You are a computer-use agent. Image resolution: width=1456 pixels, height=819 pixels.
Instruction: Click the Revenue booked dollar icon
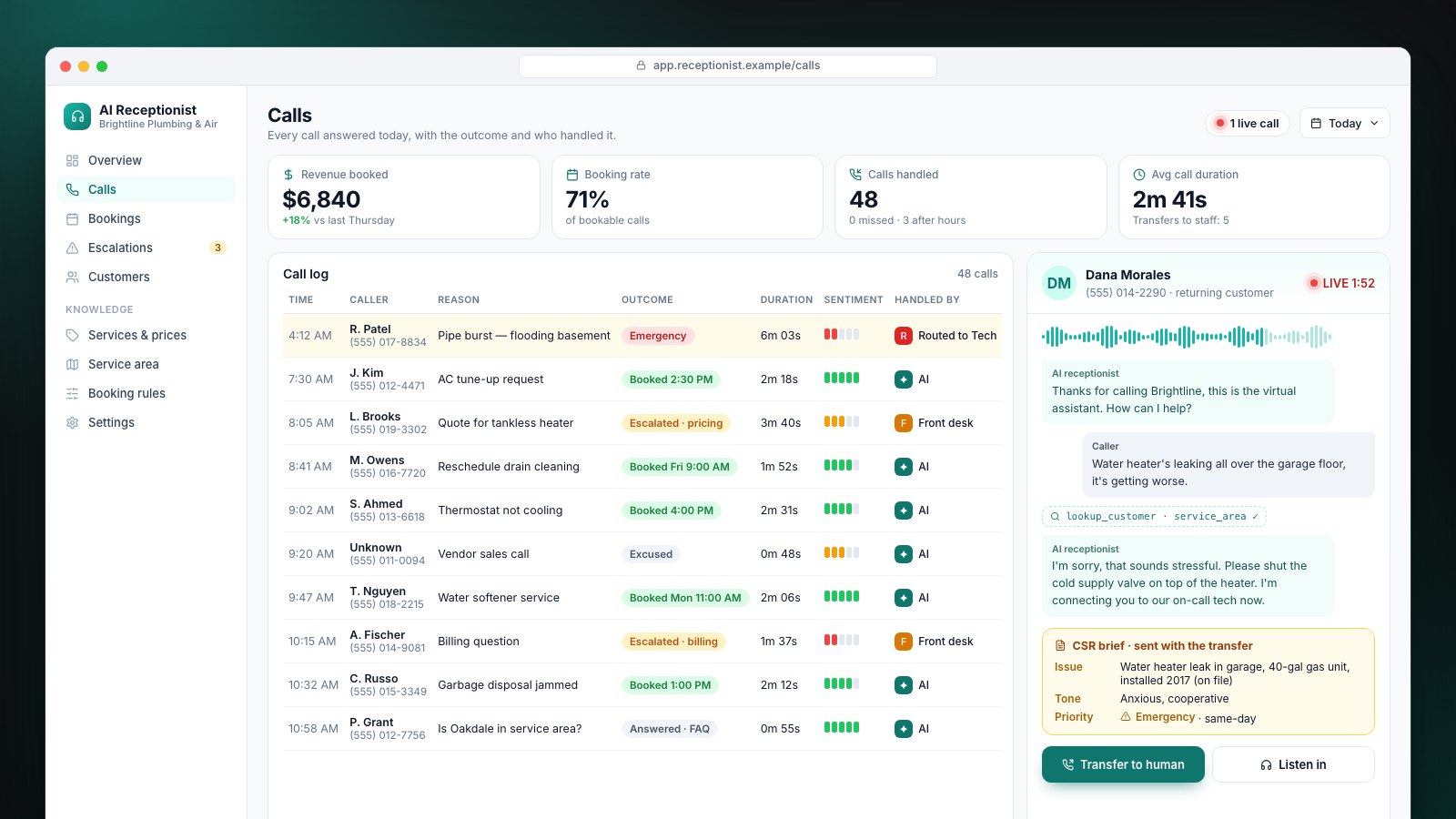pos(288,175)
